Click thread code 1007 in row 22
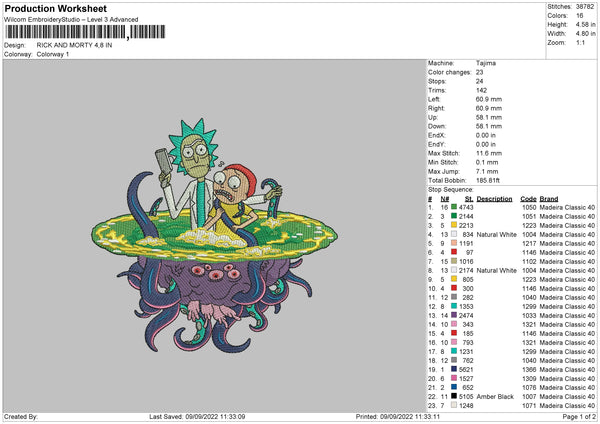600x424 pixels. coord(529,396)
